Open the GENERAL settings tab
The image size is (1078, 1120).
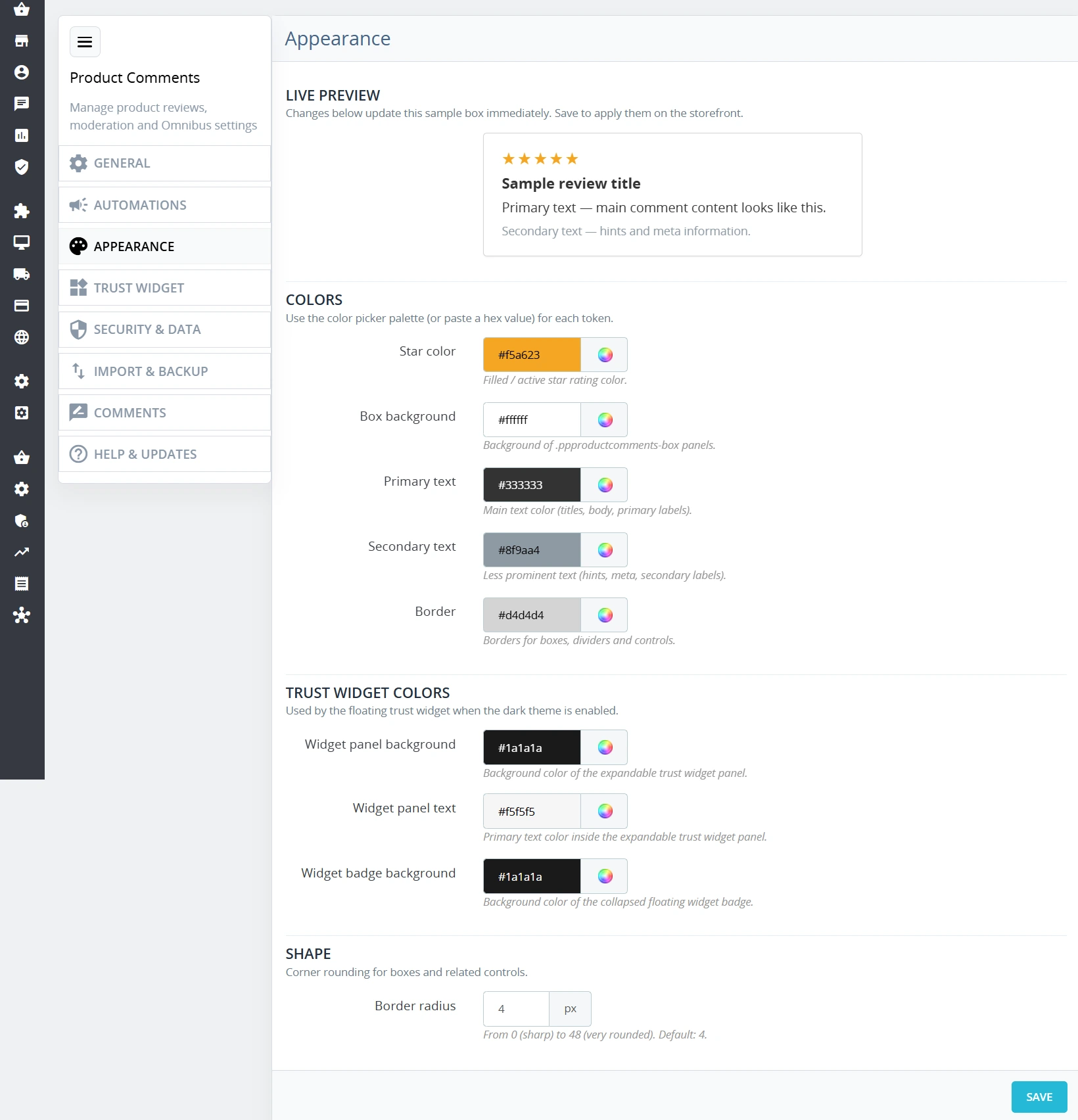coord(164,163)
